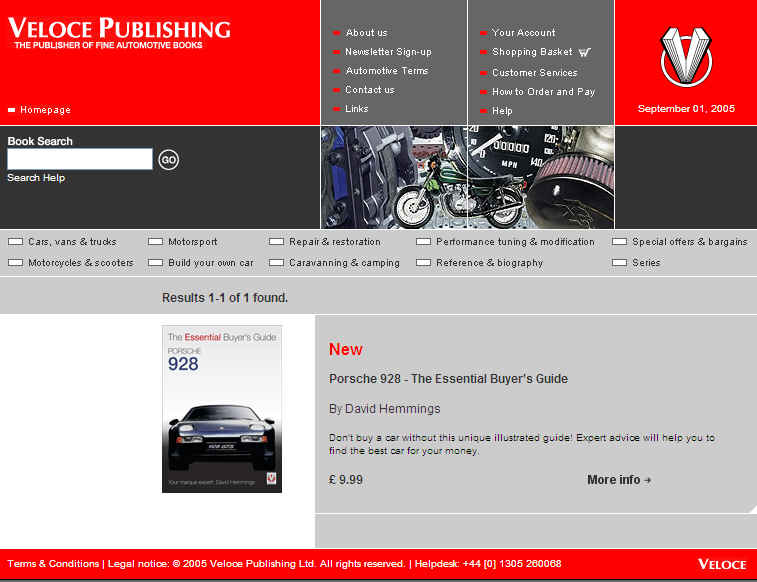757x582 pixels.
Task: Go to the Homepage link
Action: [x=45, y=110]
